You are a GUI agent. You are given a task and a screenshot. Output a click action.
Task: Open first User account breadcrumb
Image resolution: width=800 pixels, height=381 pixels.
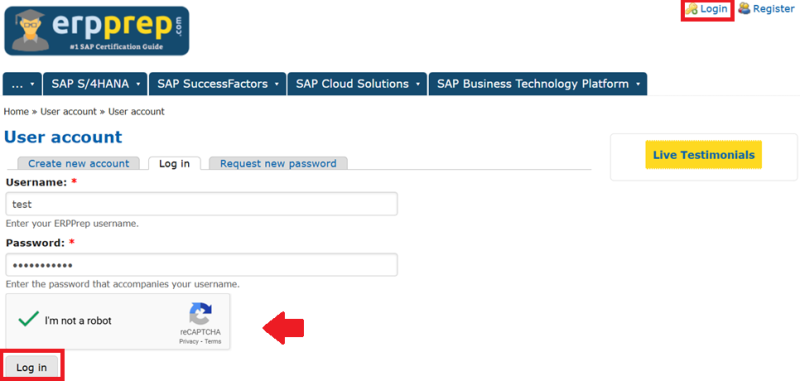click(x=68, y=111)
